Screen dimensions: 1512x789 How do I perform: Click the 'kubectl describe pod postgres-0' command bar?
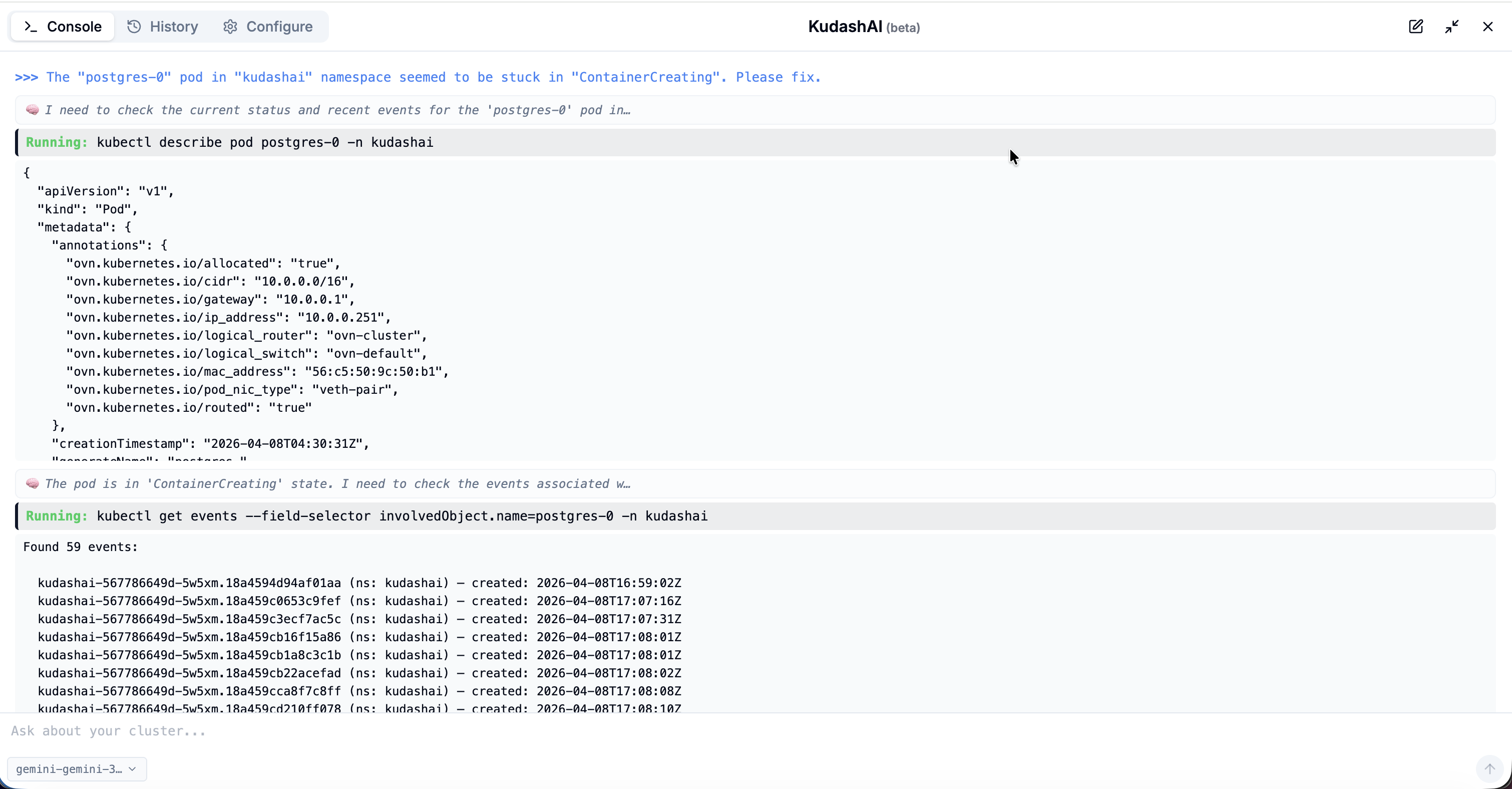[x=755, y=142]
